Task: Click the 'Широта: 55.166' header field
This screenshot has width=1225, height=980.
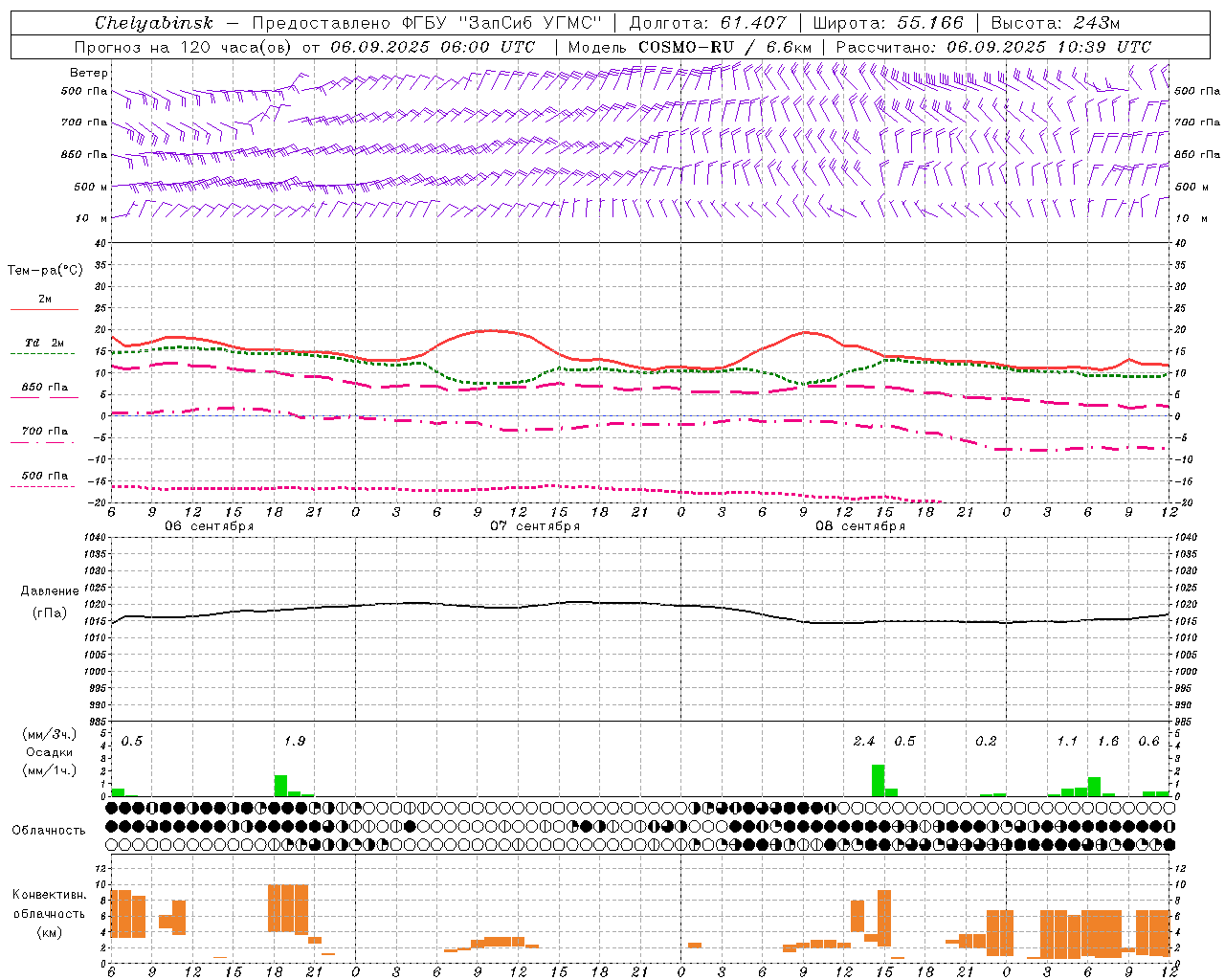Action: (x=888, y=23)
